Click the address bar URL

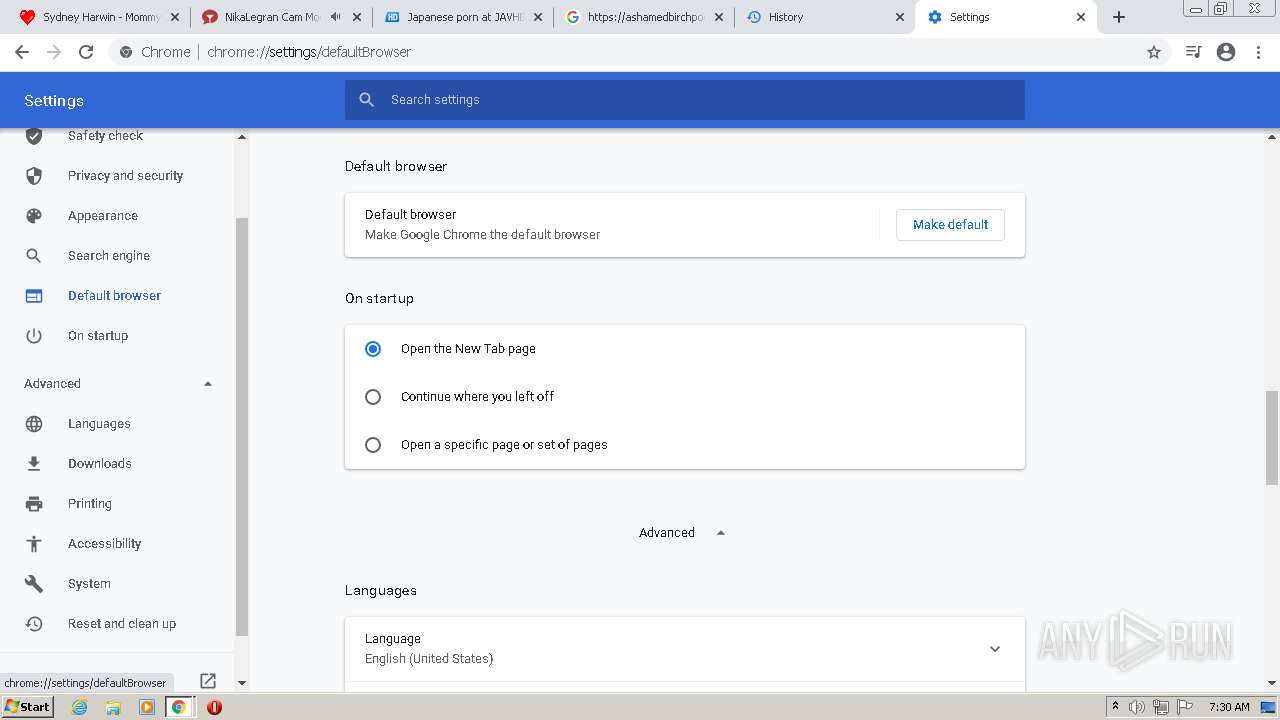click(x=309, y=52)
